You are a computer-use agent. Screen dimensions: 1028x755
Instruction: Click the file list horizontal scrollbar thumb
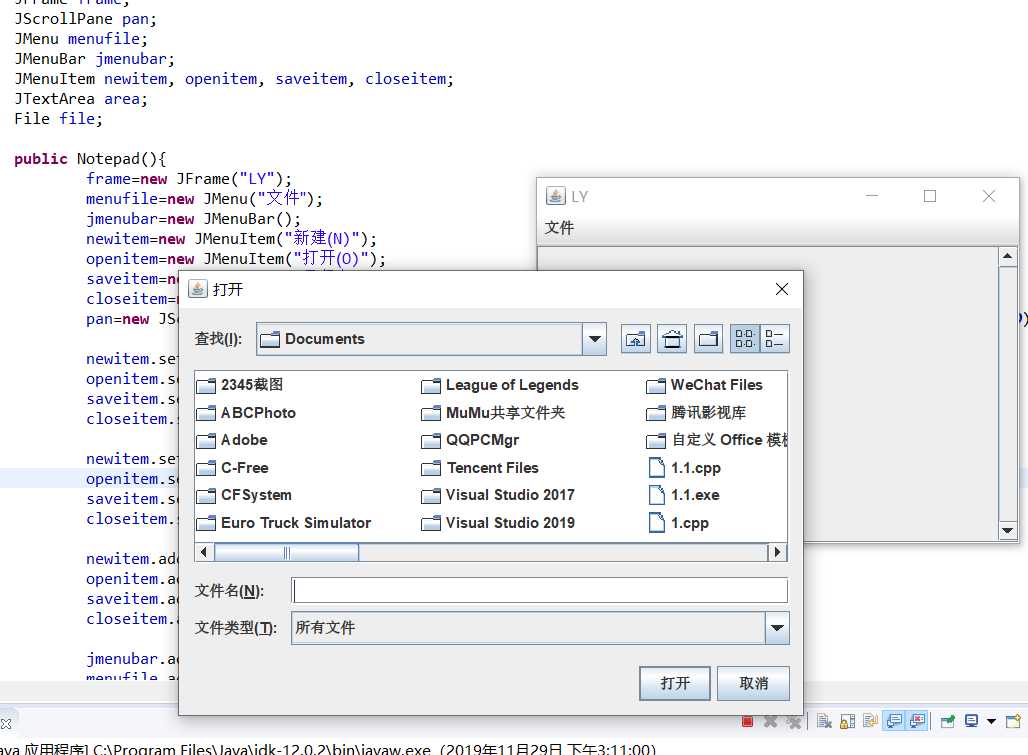pyautogui.click(x=286, y=552)
